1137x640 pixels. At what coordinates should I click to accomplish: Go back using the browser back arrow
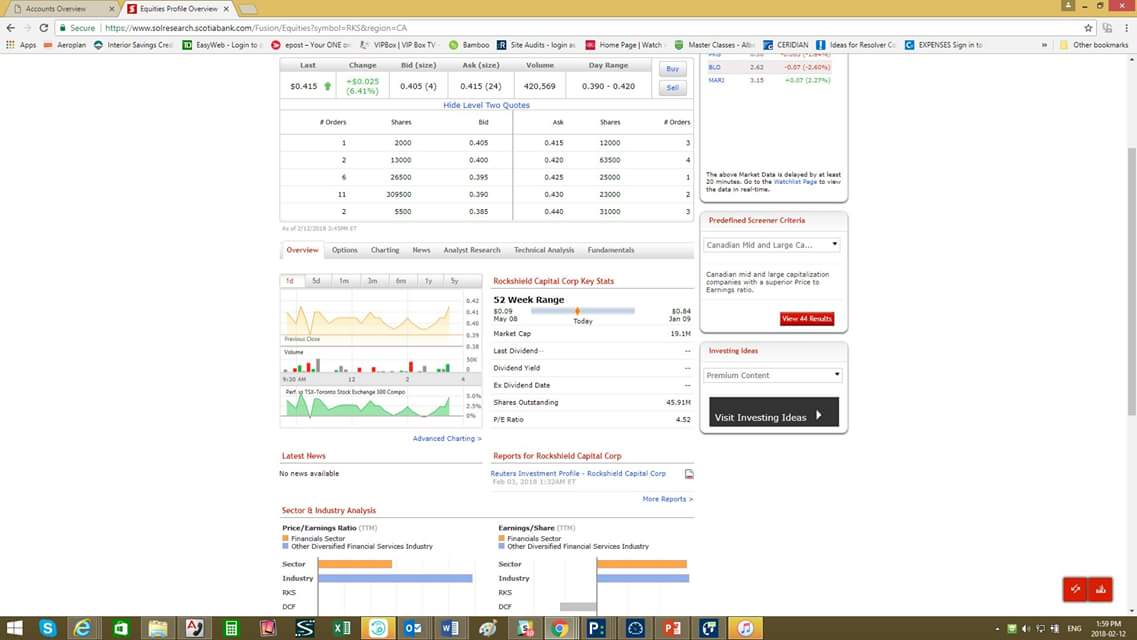[x=10, y=28]
